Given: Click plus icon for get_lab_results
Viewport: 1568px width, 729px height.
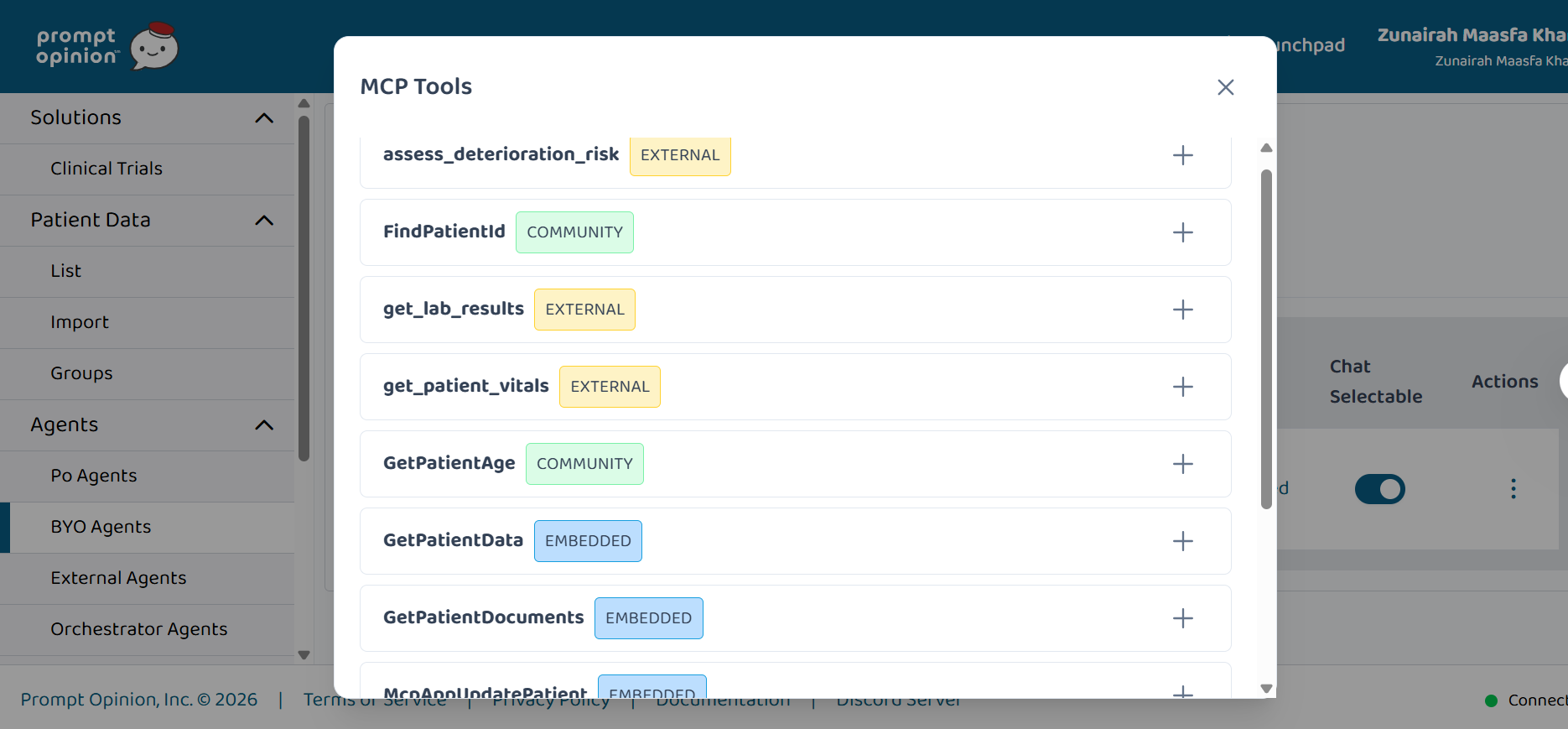Looking at the screenshot, I should tap(1182, 310).
